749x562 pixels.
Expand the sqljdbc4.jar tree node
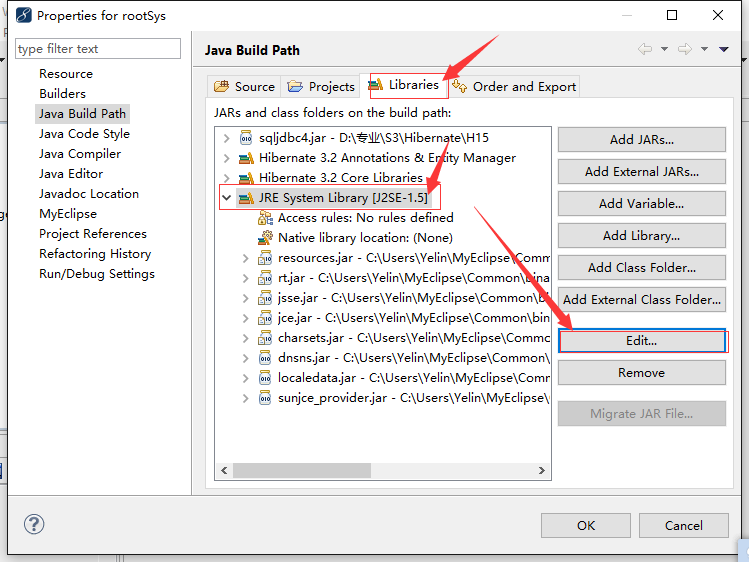click(x=227, y=138)
